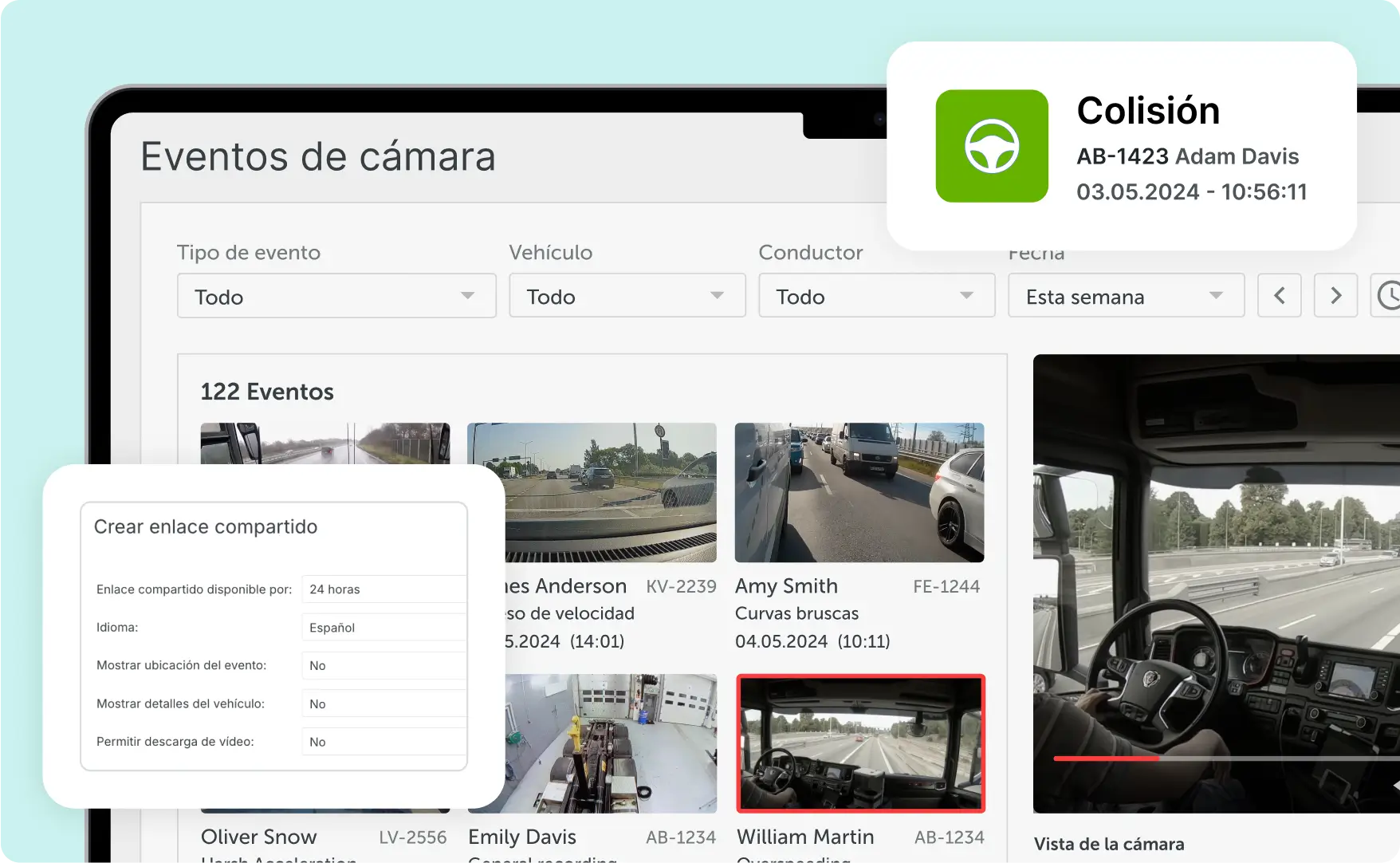Expand the Esta semana date dropdown
The image size is (1400, 863).
click(x=1127, y=296)
